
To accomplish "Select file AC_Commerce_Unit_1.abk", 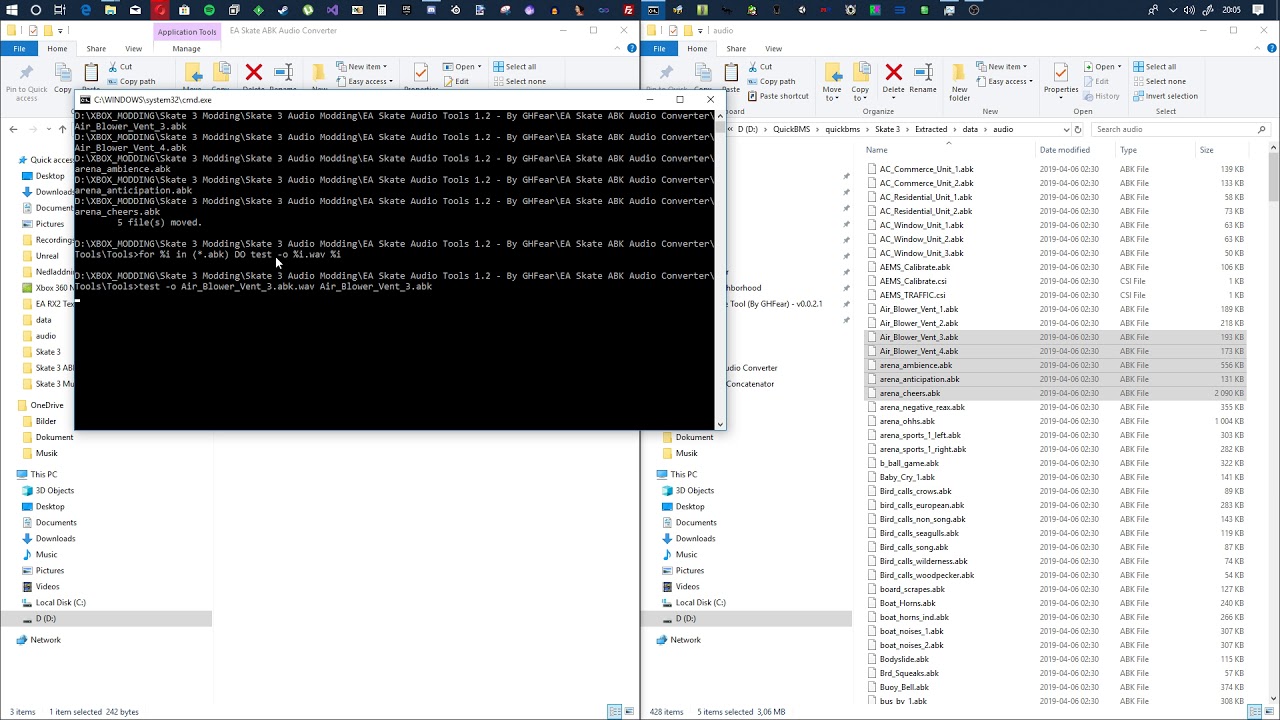I will tap(926, 169).
